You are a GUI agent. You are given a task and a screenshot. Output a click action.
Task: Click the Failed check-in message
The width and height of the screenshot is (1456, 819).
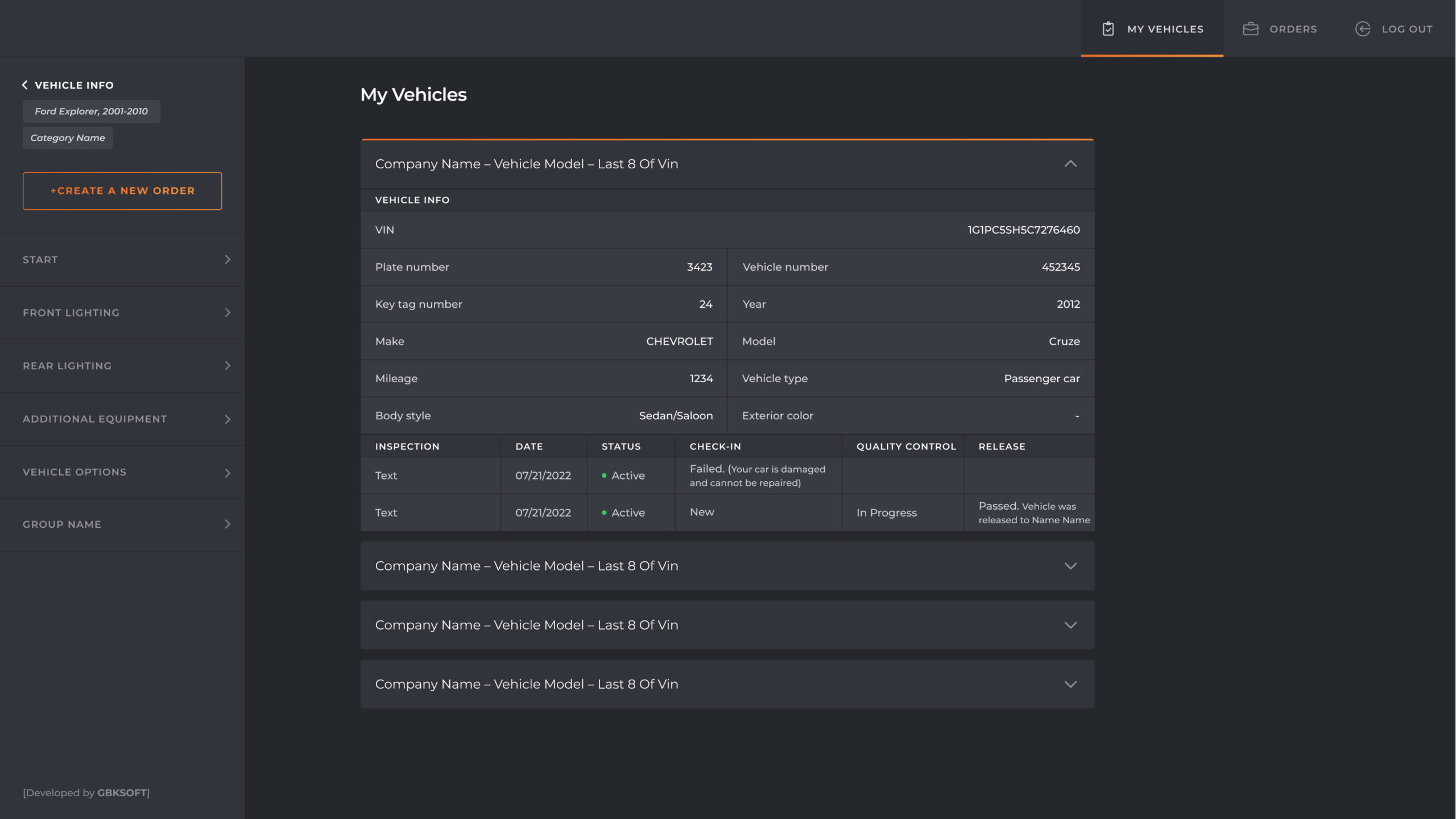[x=758, y=475]
